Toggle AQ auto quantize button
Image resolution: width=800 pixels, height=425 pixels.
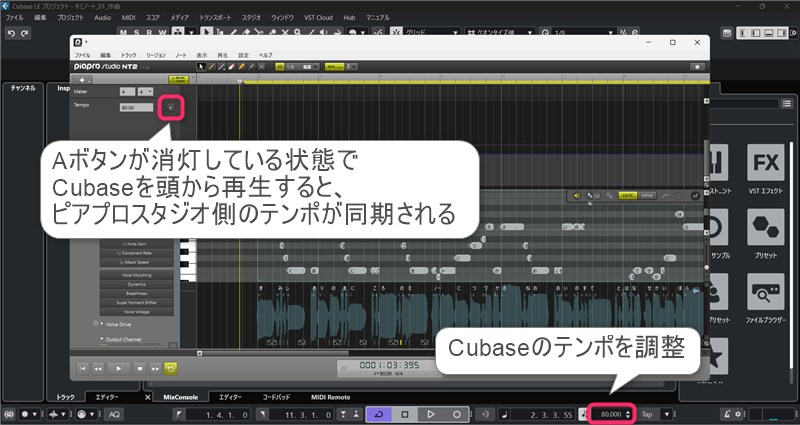click(114, 414)
